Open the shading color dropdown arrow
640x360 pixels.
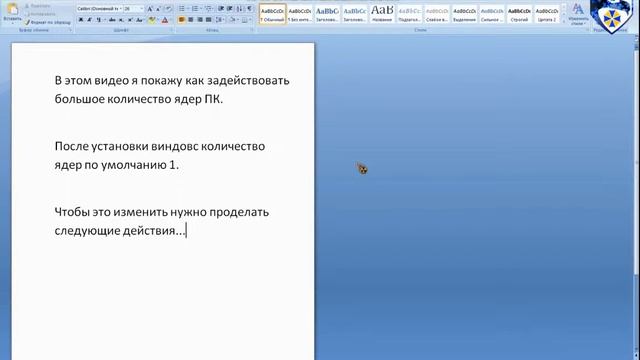click(238, 20)
